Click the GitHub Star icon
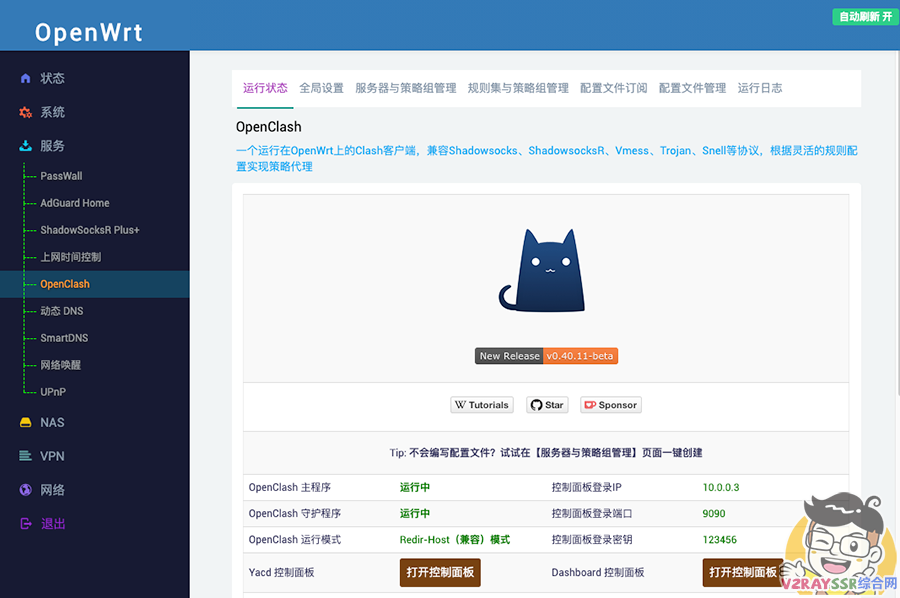The height and width of the screenshot is (598, 900). point(534,405)
